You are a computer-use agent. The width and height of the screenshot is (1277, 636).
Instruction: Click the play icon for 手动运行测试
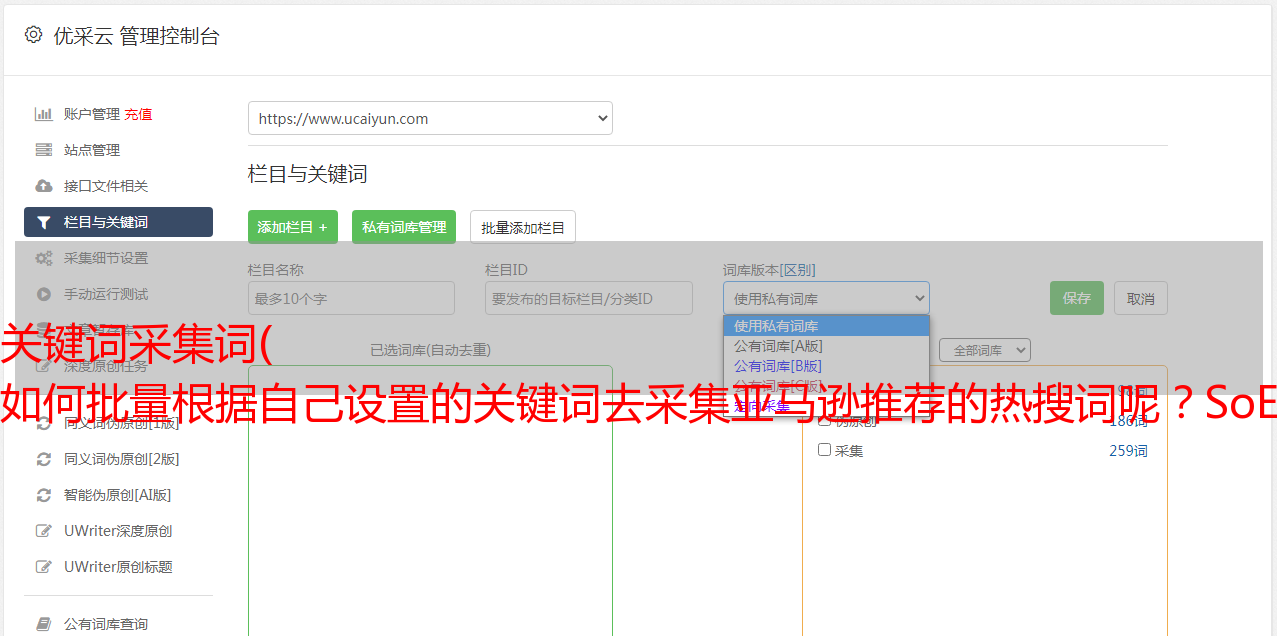click(x=43, y=294)
